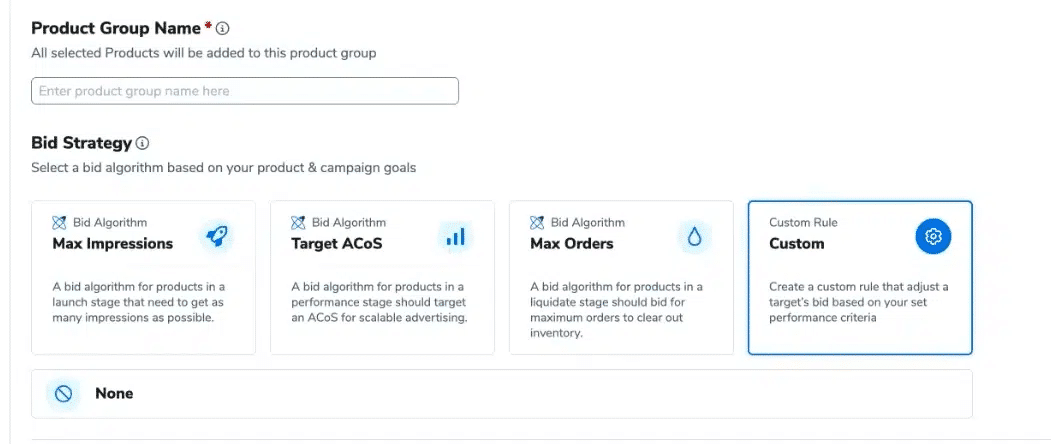Click the Target ACoS card description text
The height and width of the screenshot is (444, 1051).
tap(380, 303)
